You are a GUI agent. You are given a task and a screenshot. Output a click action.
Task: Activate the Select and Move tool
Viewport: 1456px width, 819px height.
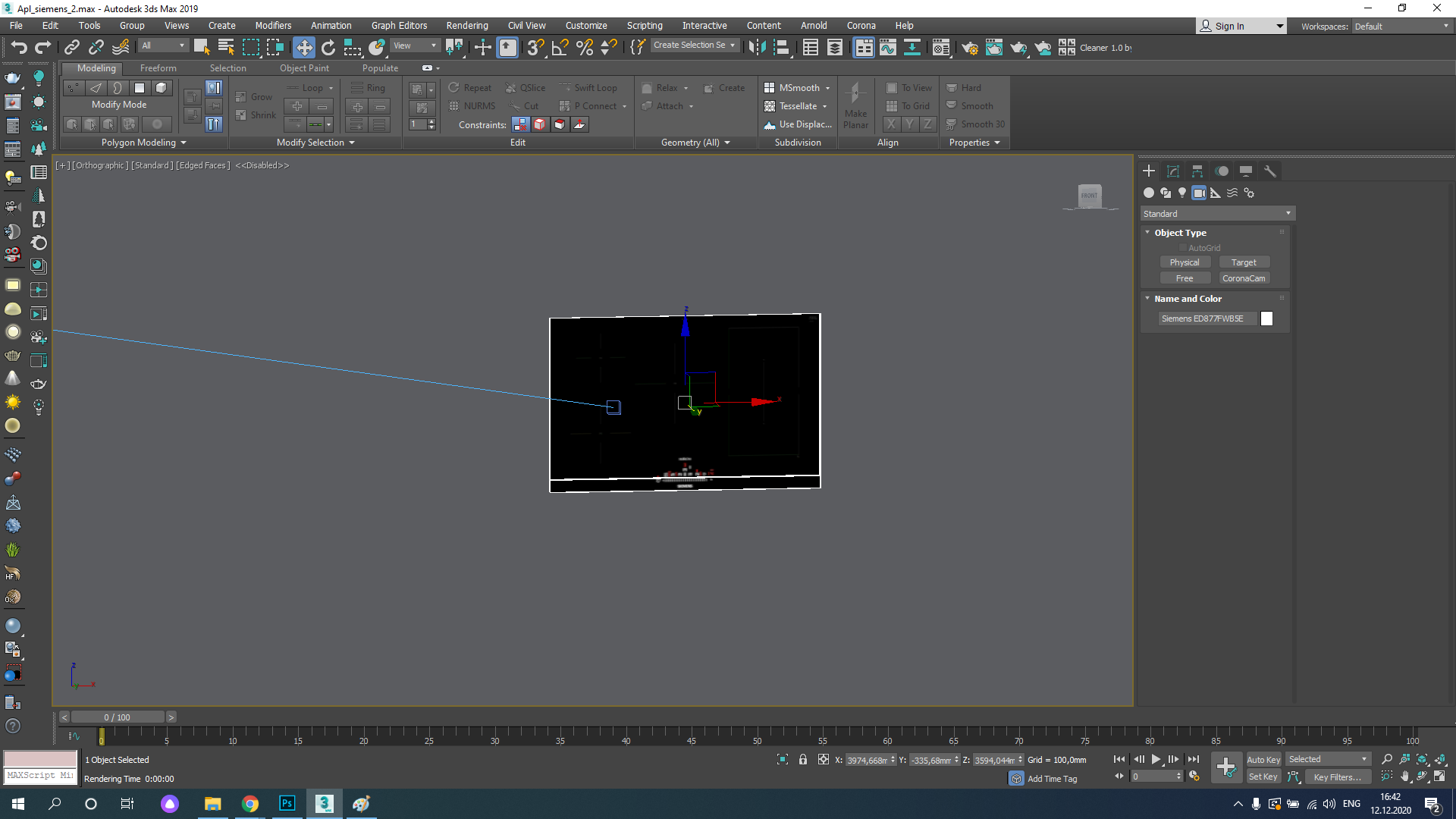pos(304,47)
